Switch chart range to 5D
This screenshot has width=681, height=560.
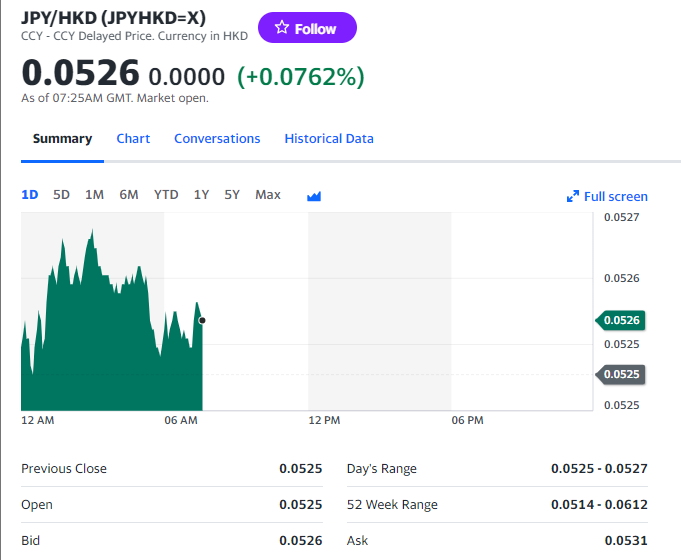pyautogui.click(x=61, y=195)
